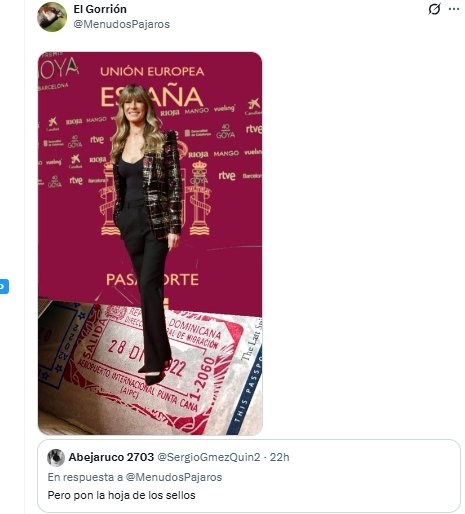Open @MenudosPajaros handle under El Gorrión
Viewport: 465px width, 514px height.
[121, 24]
